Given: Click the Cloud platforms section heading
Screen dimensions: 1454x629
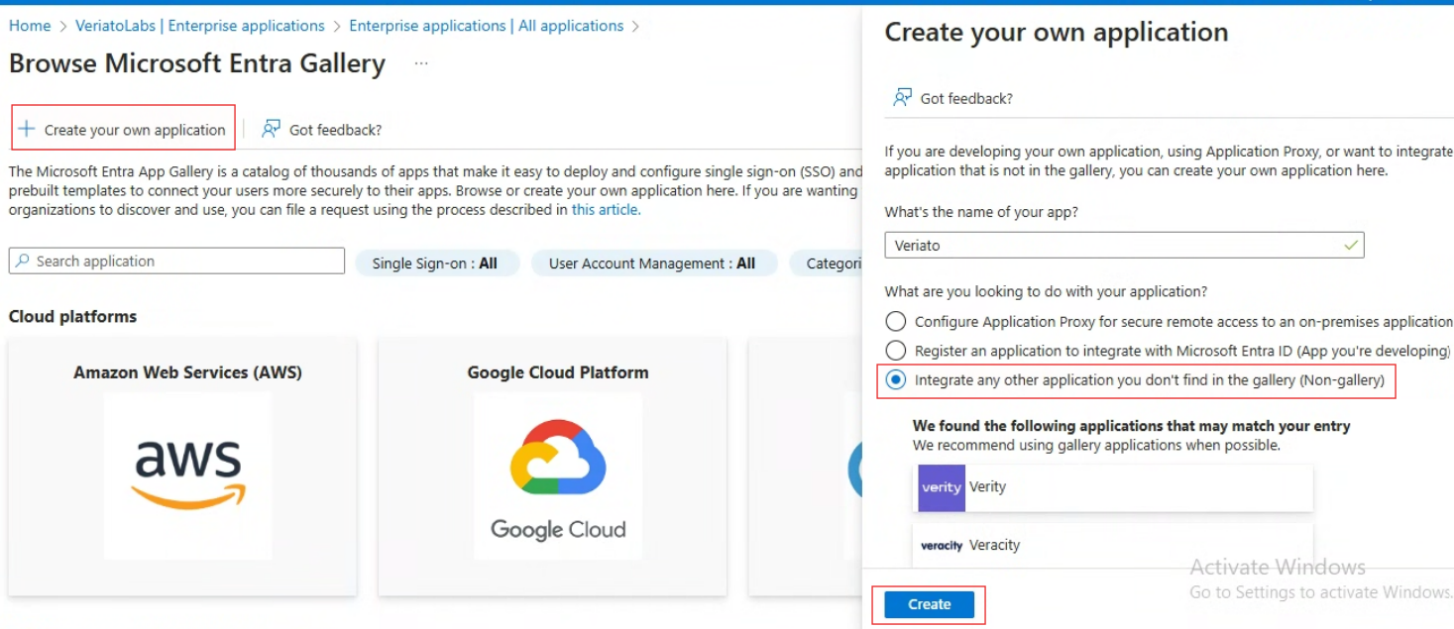Looking at the screenshot, I should click(73, 317).
